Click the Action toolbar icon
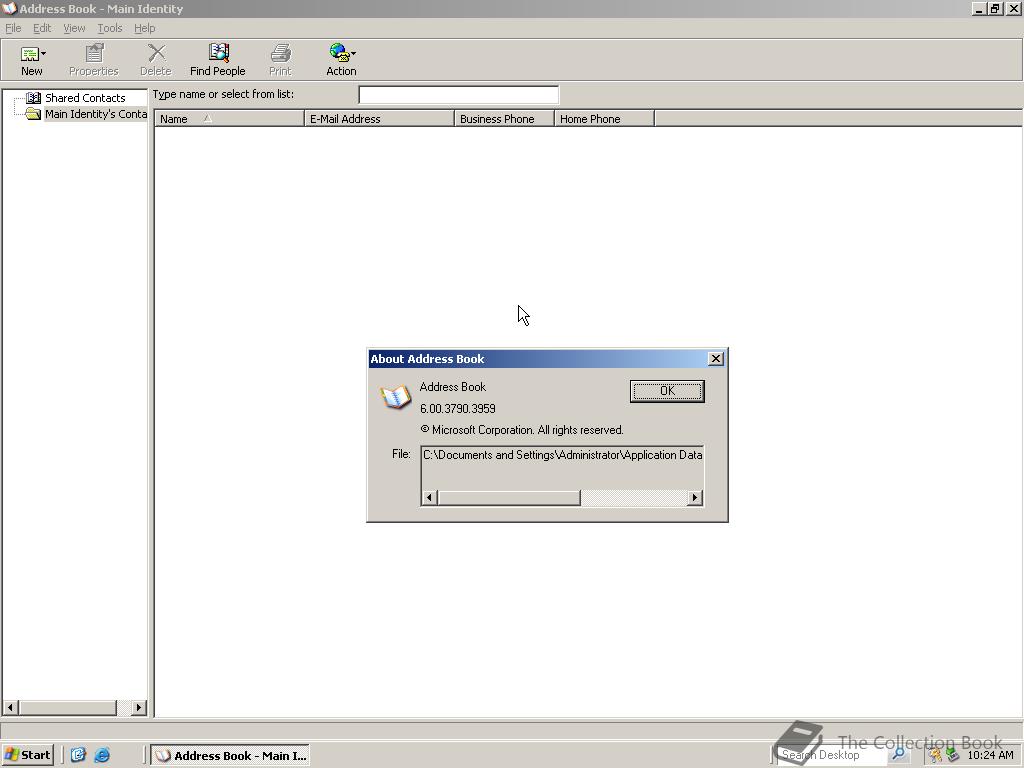The width and height of the screenshot is (1024, 768). pos(340,54)
